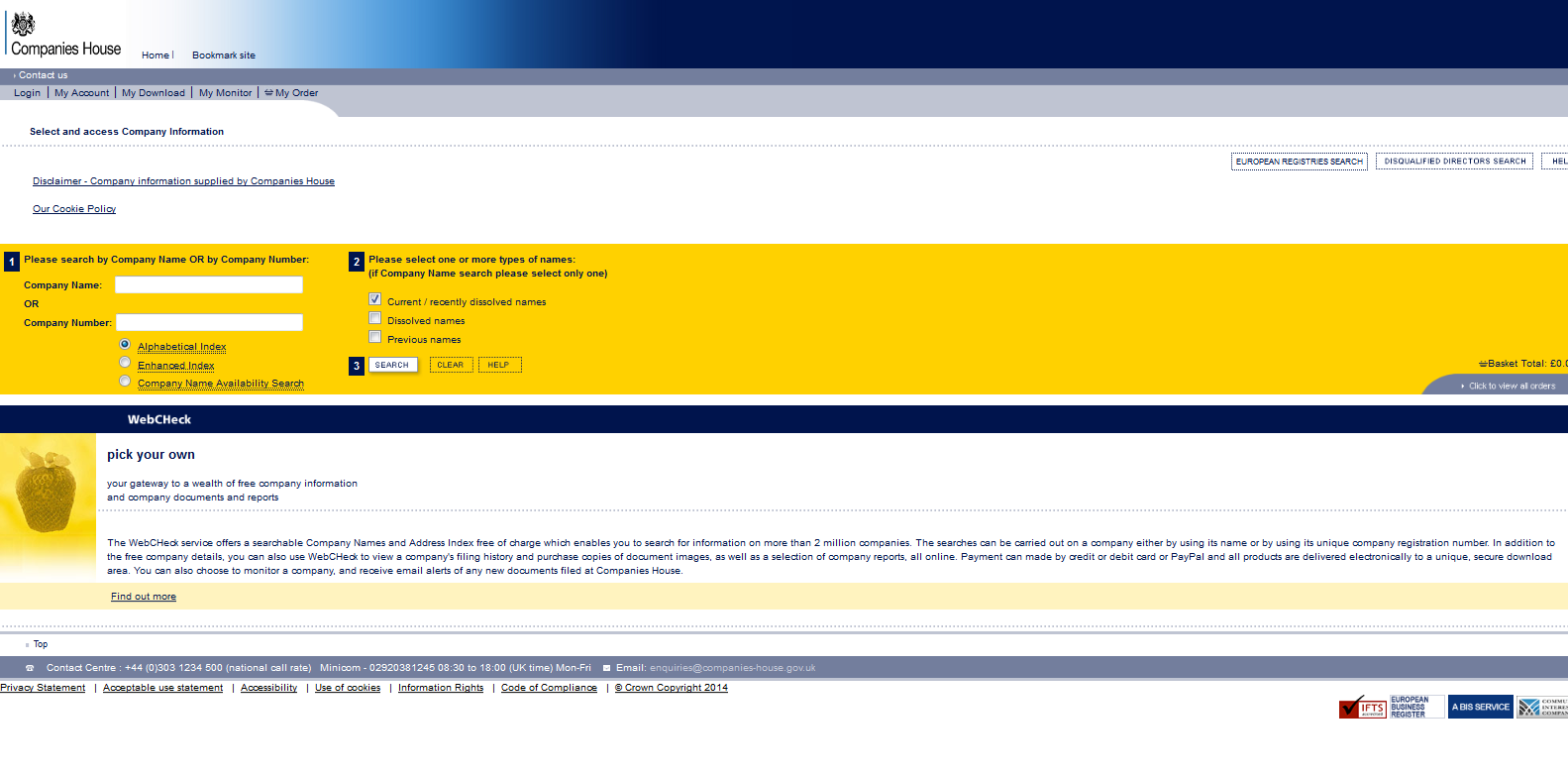
Task: Click the CLEAR button
Action: (x=451, y=365)
